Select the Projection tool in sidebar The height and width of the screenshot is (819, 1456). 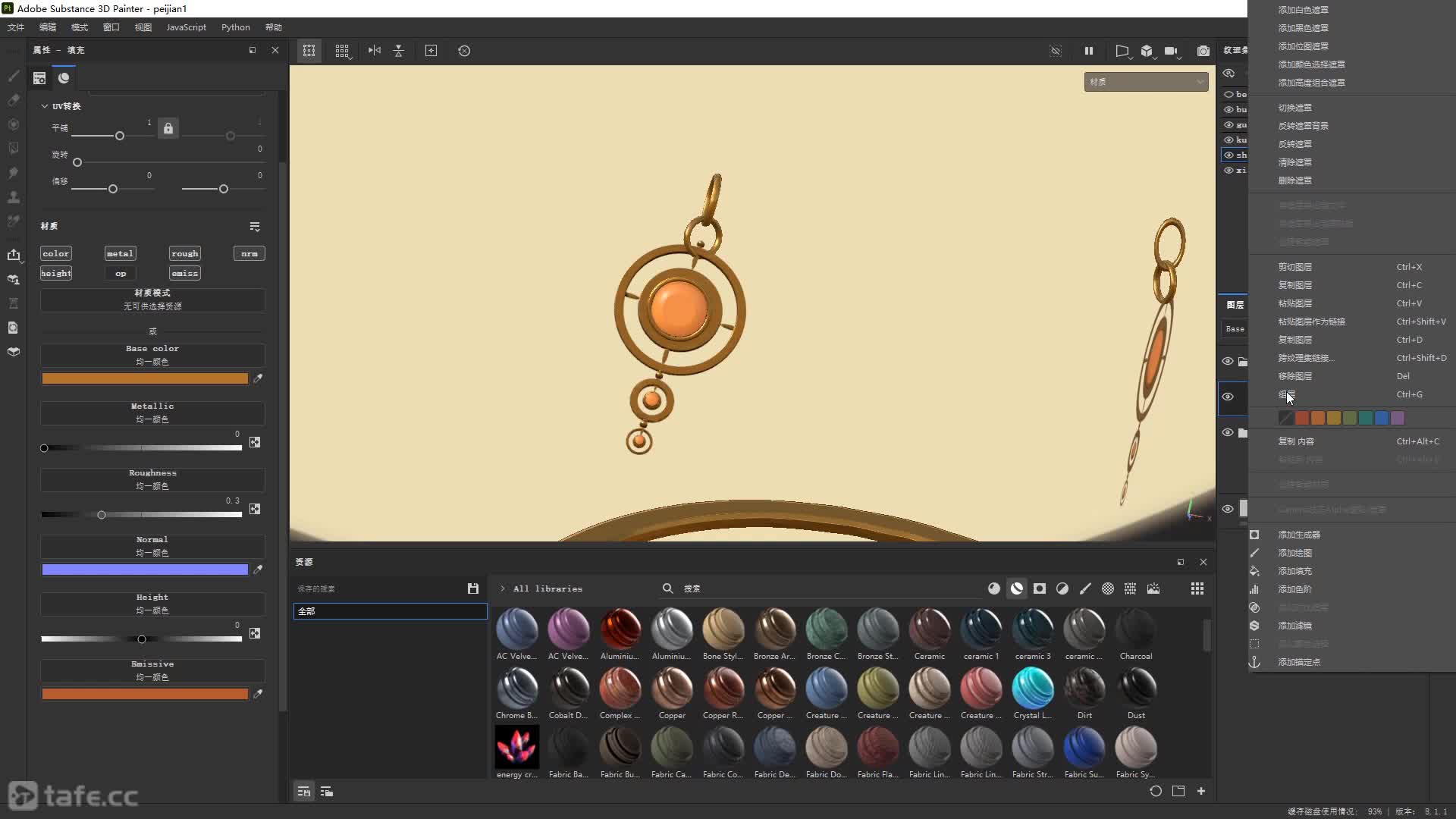13,124
